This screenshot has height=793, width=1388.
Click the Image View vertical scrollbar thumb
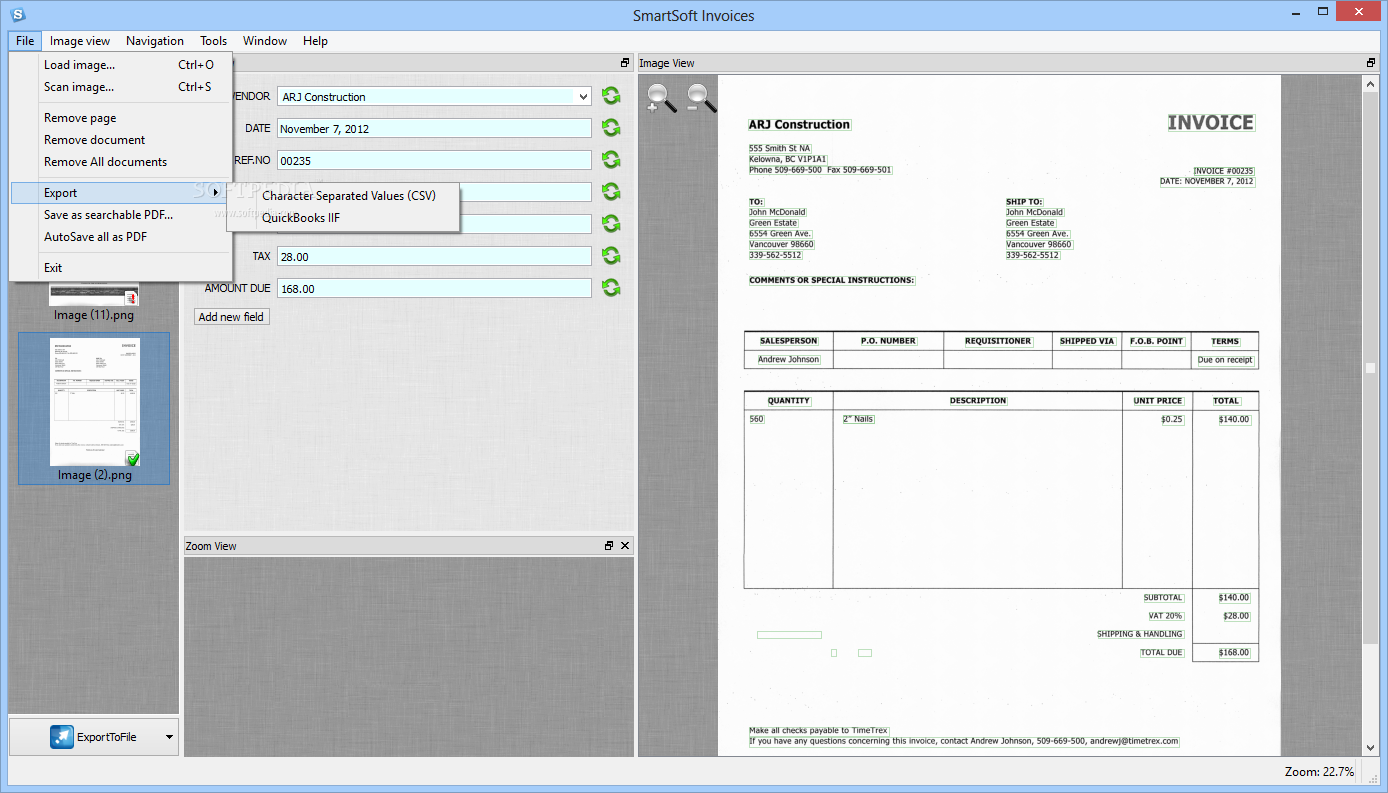[1371, 368]
